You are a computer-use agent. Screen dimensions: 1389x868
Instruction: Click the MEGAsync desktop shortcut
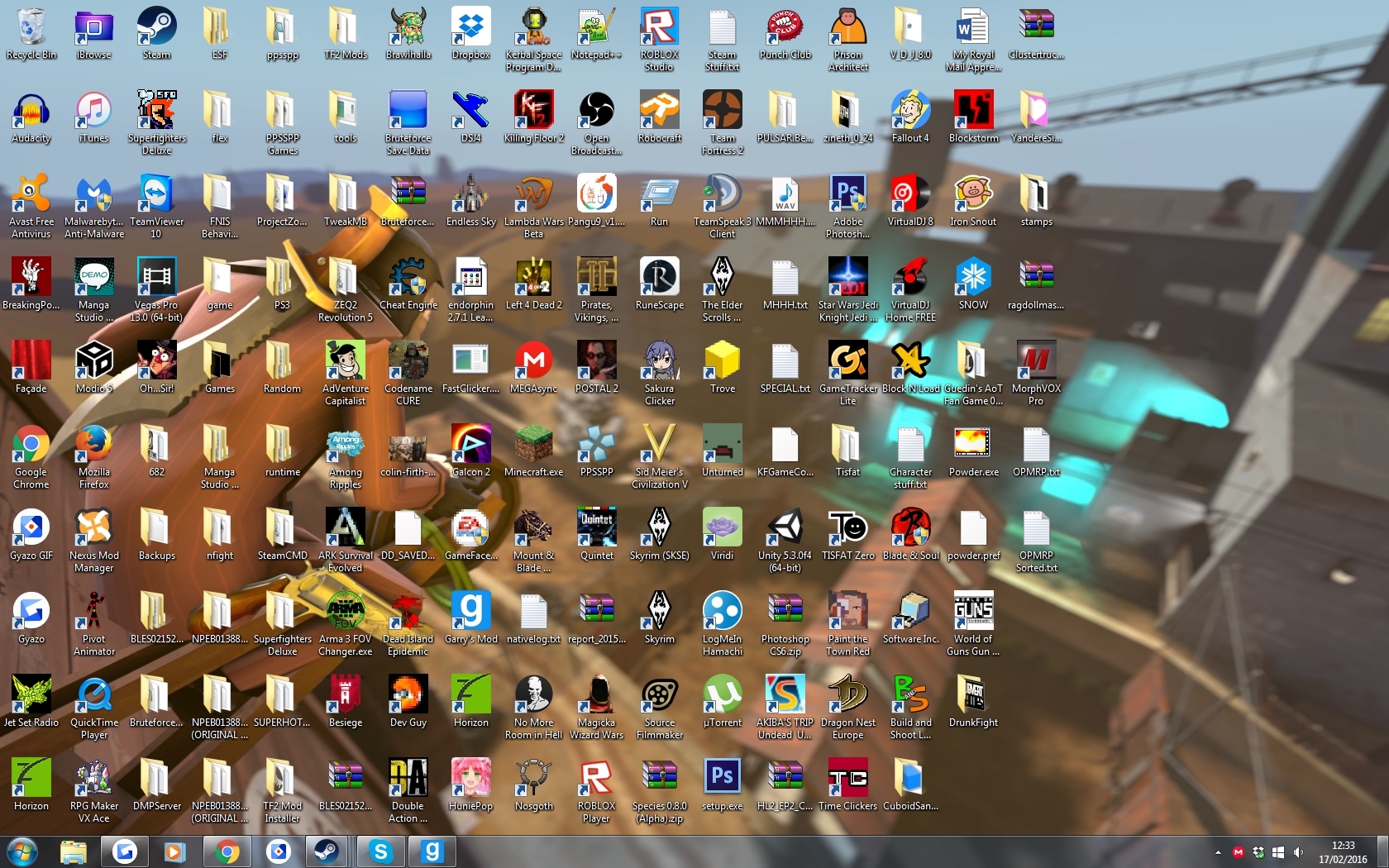tap(534, 368)
